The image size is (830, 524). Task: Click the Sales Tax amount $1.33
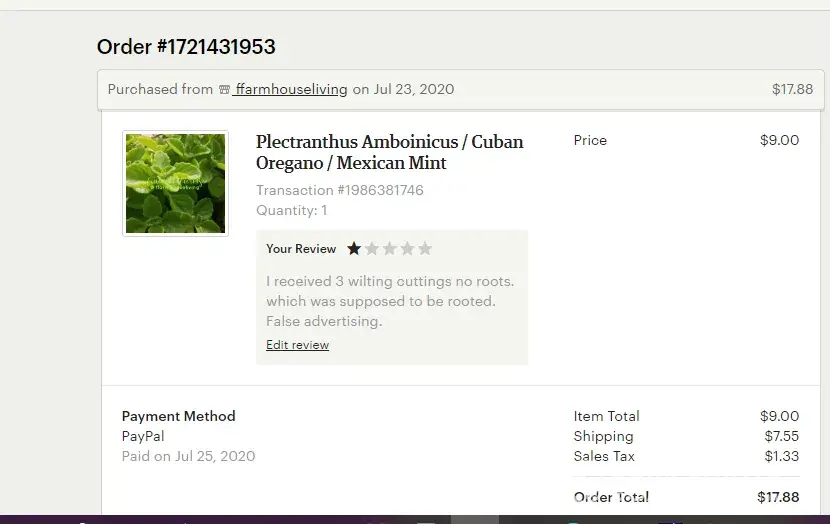coord(781,456)
